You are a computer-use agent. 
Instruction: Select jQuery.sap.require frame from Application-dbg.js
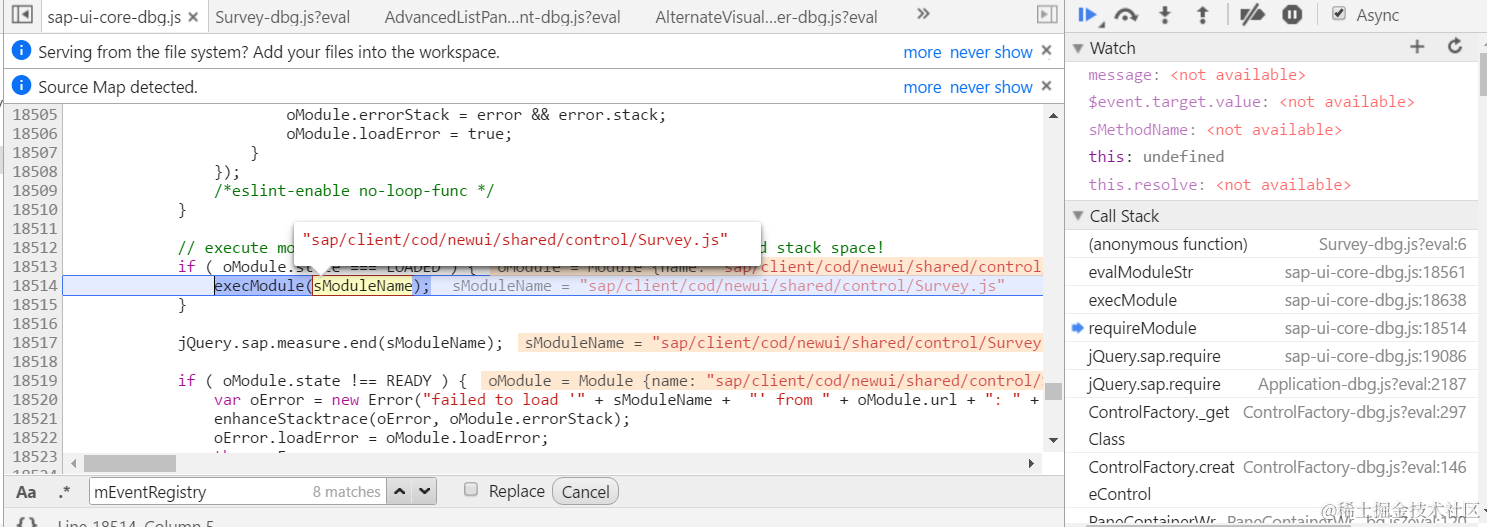pos(1272,384)
